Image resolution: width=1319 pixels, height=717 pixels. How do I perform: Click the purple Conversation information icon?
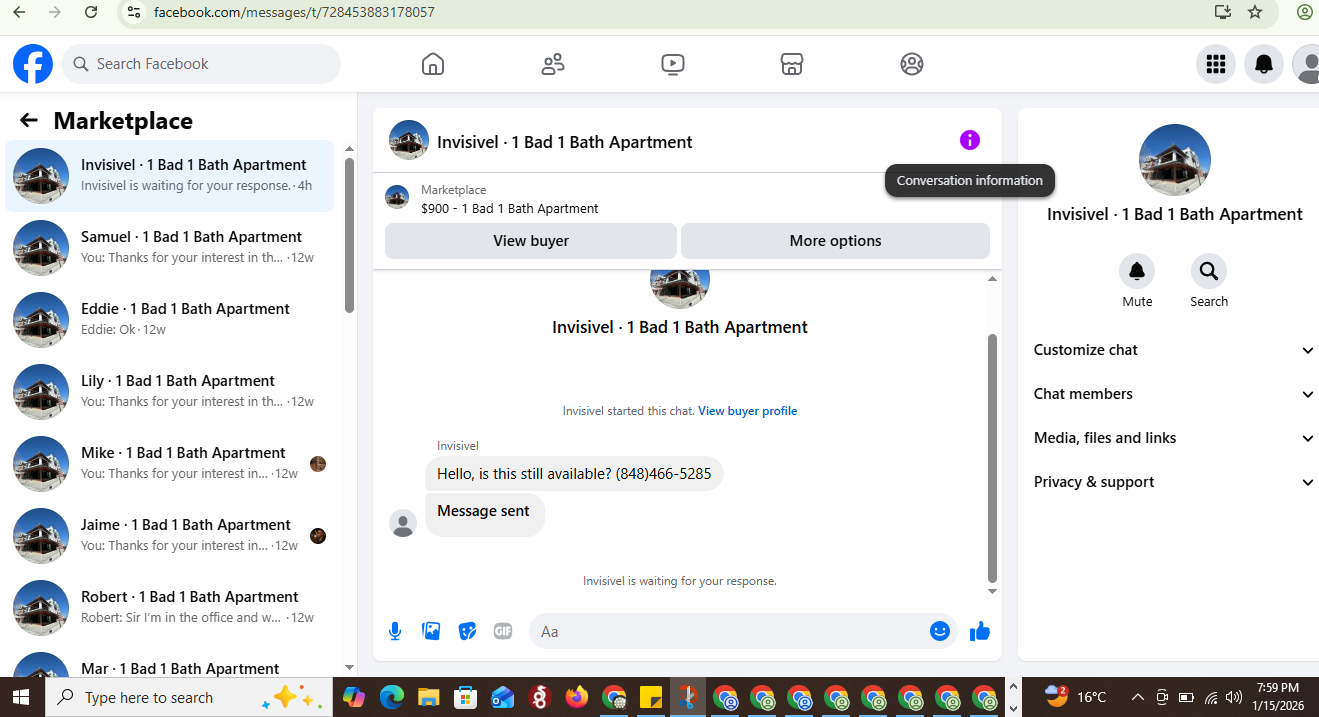[970, 140]
